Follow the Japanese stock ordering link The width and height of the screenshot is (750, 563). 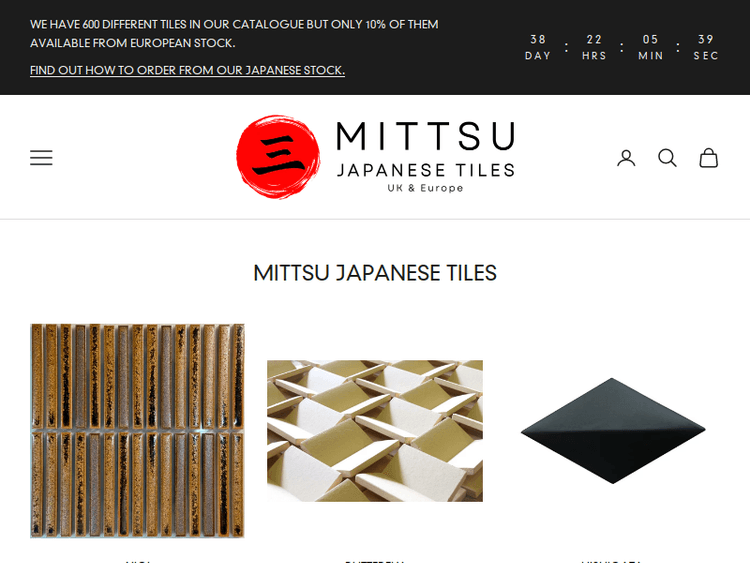(x=187, y=70)
